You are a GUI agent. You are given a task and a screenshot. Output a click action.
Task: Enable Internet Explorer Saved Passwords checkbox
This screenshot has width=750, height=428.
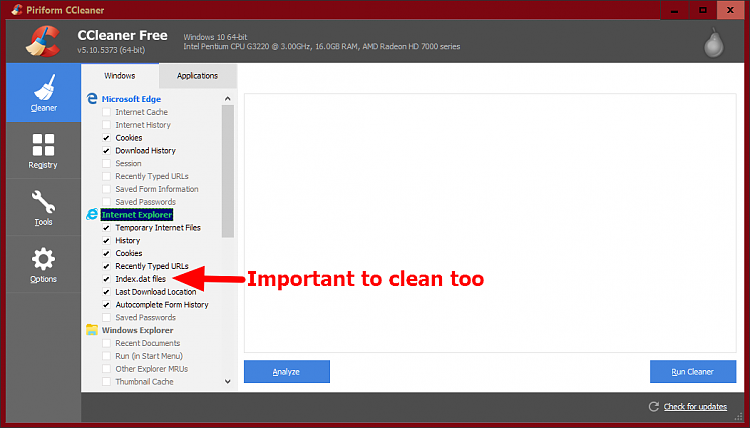click(x=106, y=318)
